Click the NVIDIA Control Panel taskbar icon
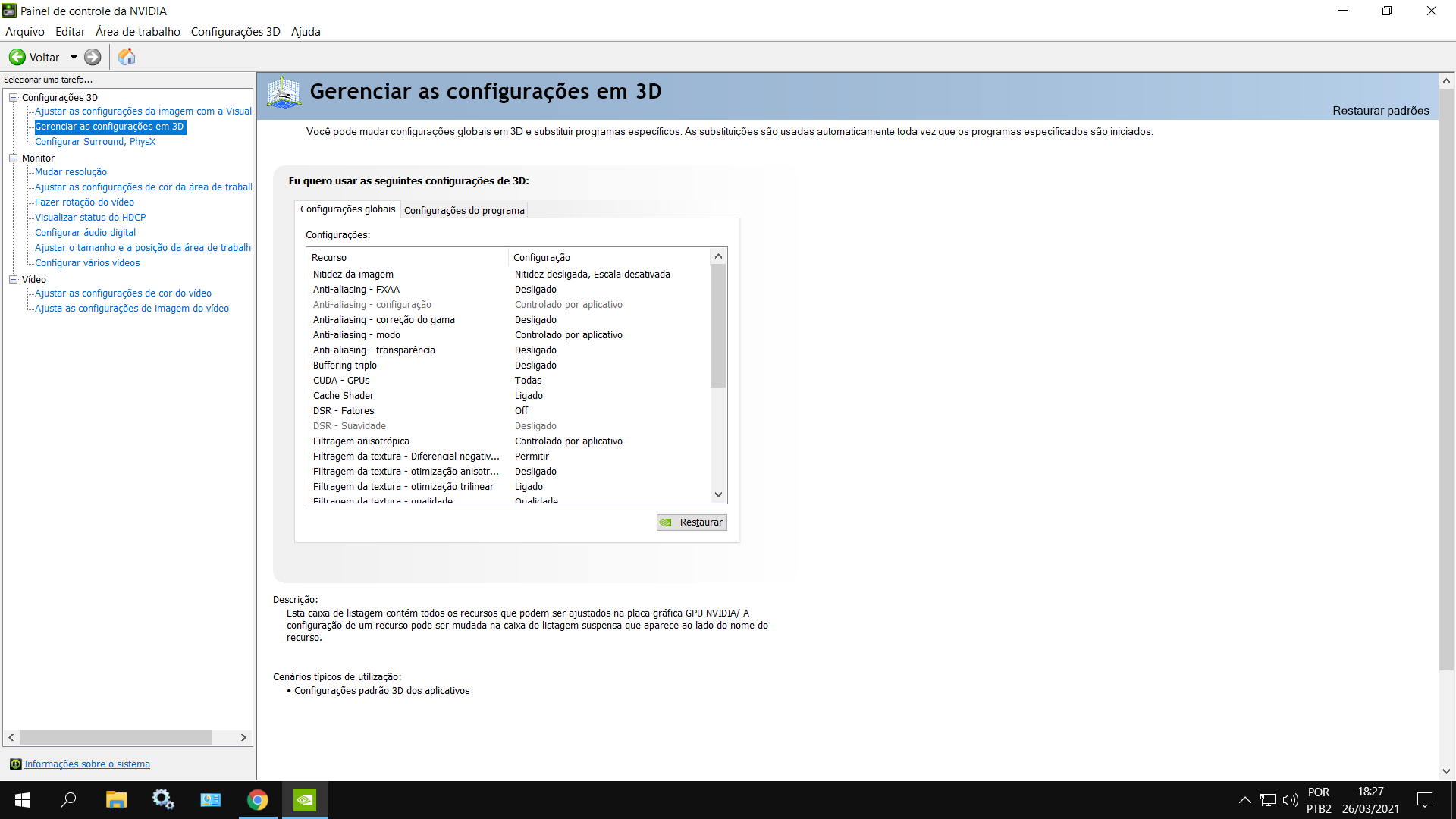Screen dimensions: 1456x819 tap(305, 800)
